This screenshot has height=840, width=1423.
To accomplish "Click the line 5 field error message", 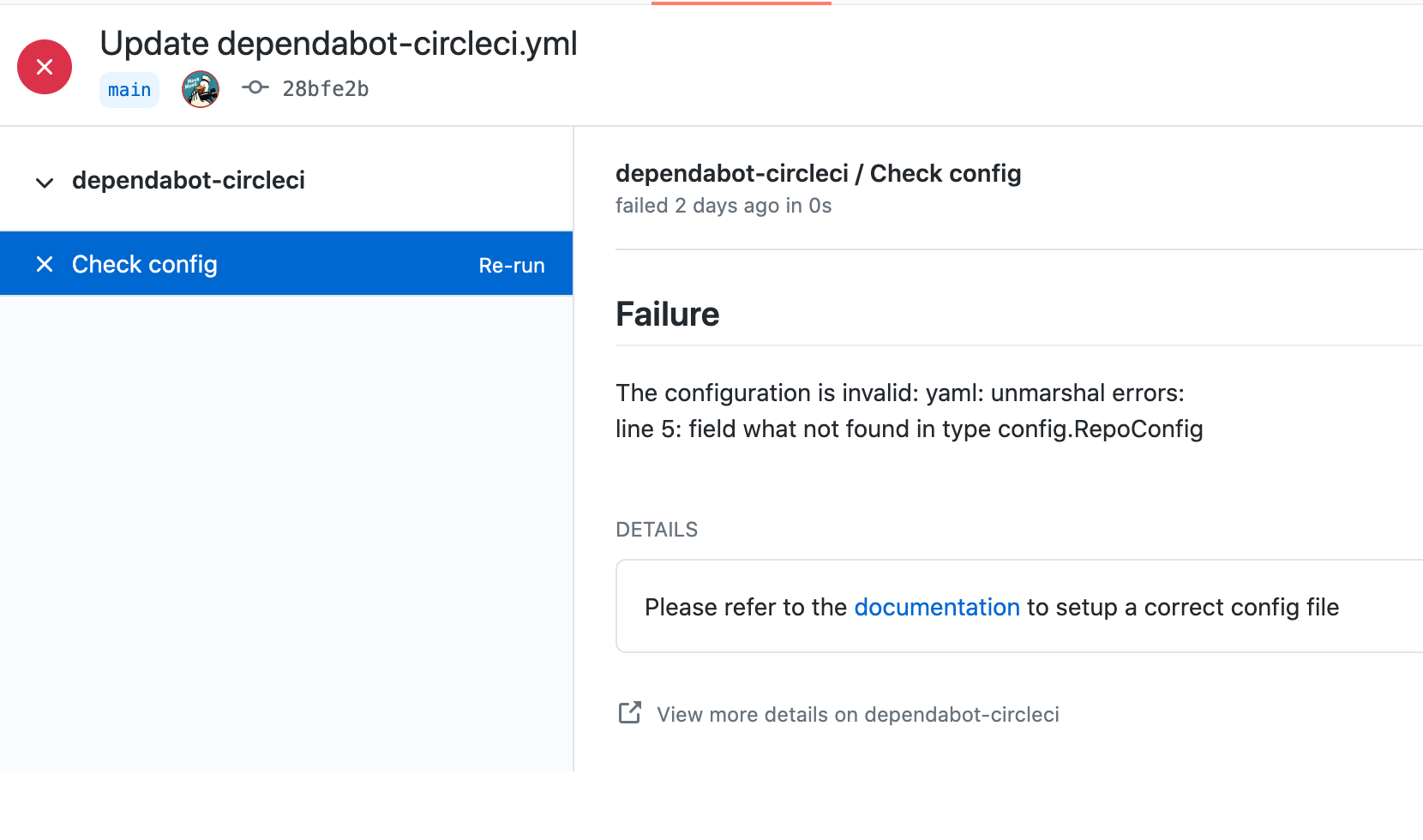I will tap(910, 429).
